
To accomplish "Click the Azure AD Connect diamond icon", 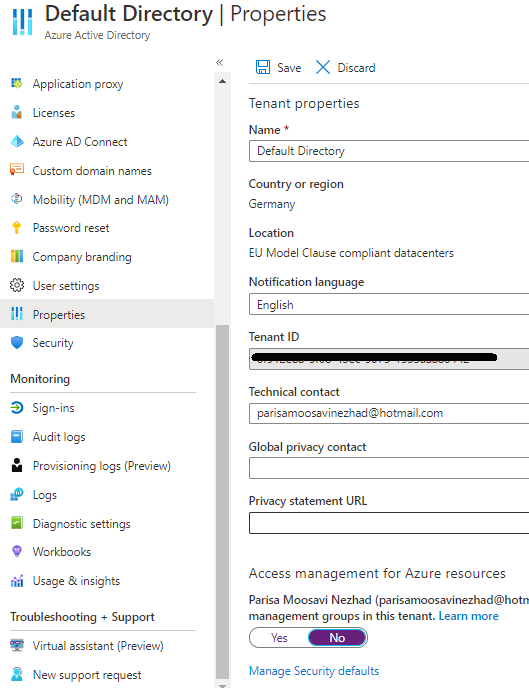I will click(x=17, y=141).
